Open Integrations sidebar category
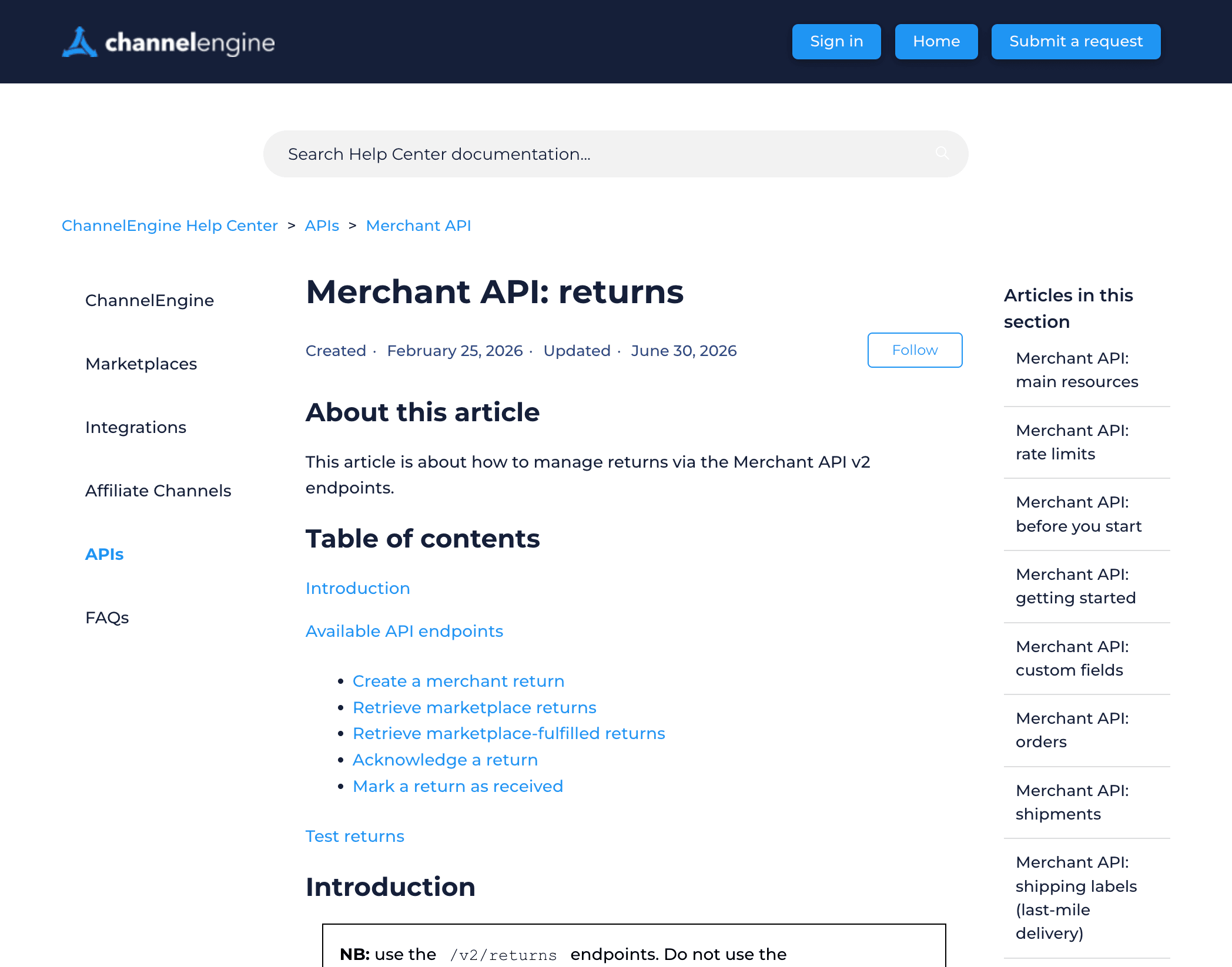1232x967 pixels. pyautogui.click(x=136, y=427)
